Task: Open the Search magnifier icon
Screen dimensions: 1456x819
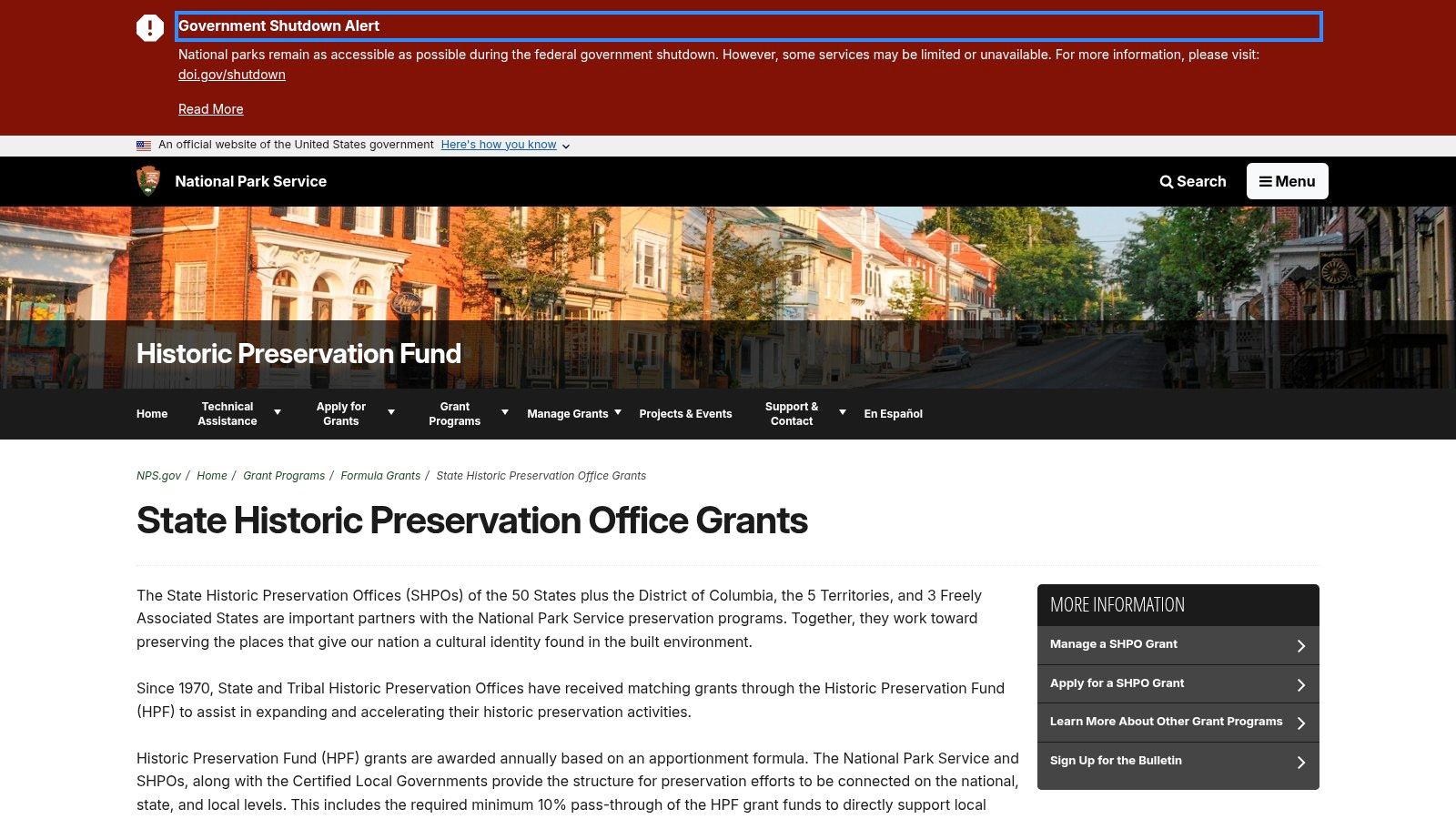Action: (1167, 181)
